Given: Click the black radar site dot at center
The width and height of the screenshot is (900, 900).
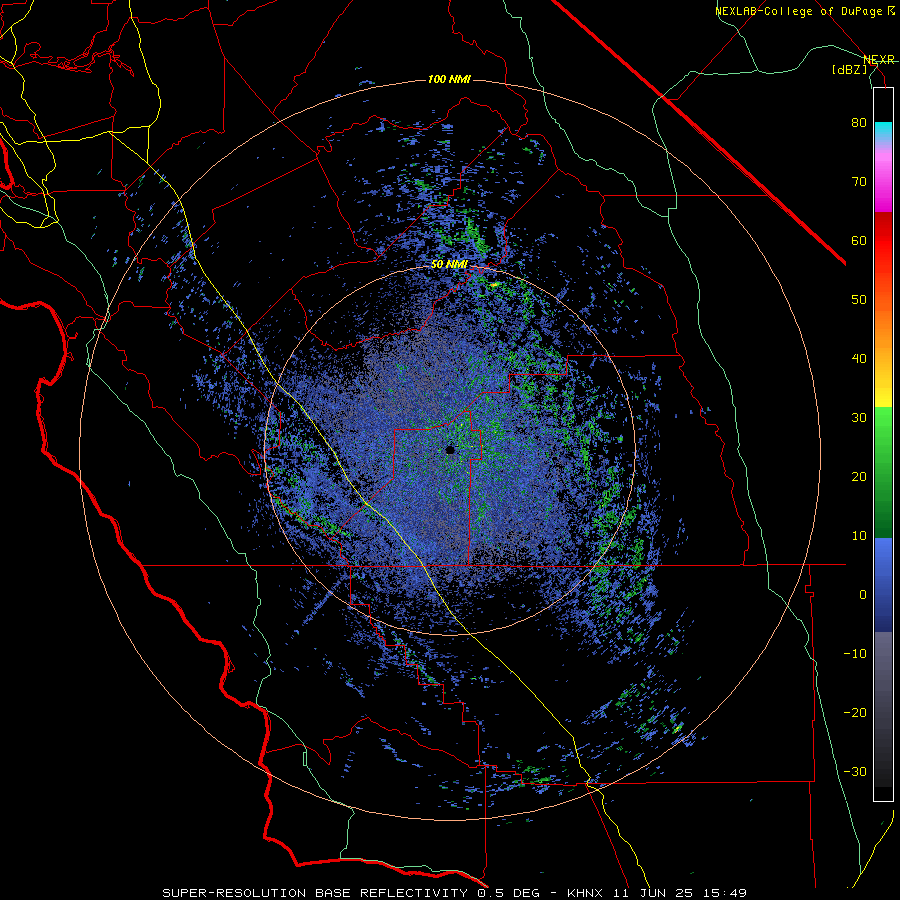Looking at the screenshot, I should pyautogui.click(x=450, y=450).
